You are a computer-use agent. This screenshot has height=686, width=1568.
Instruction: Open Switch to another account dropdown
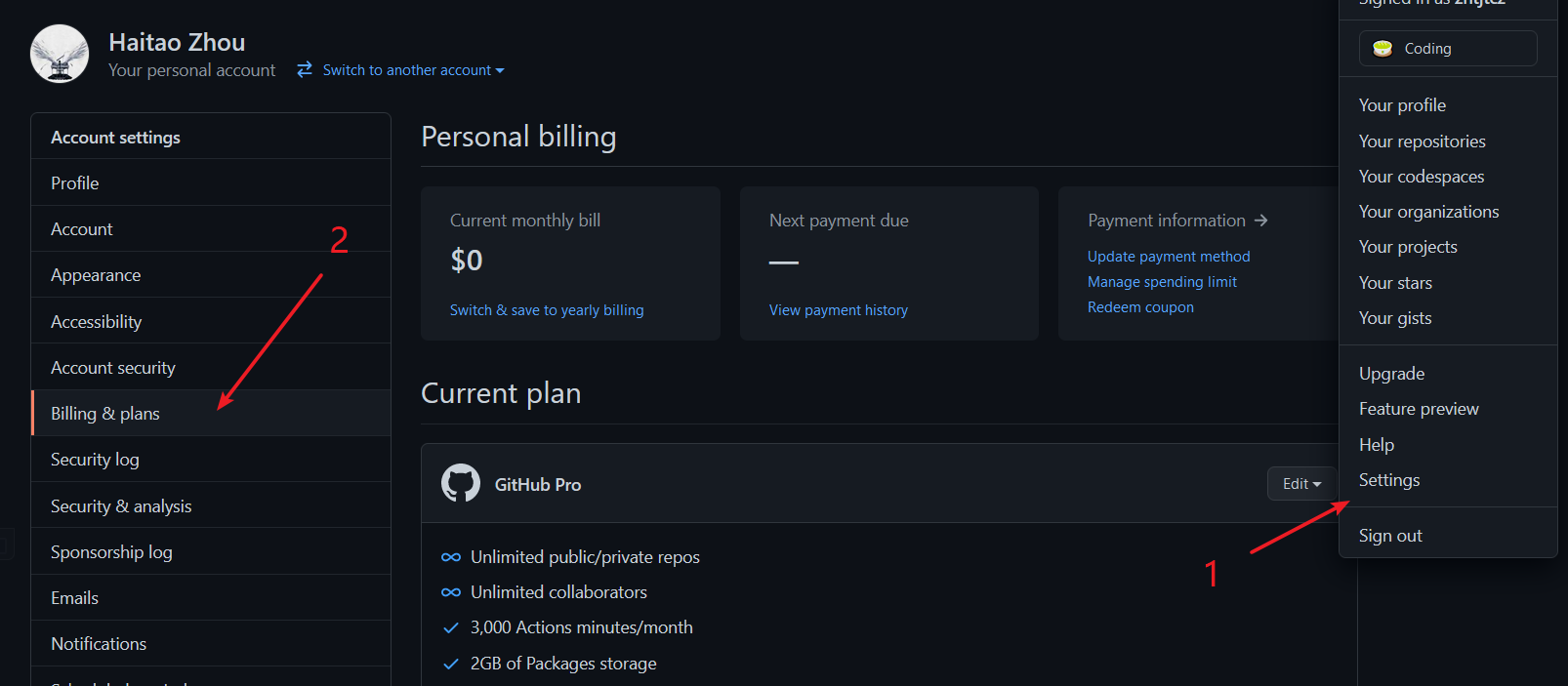pyautogui.click(x=413, y=70)
